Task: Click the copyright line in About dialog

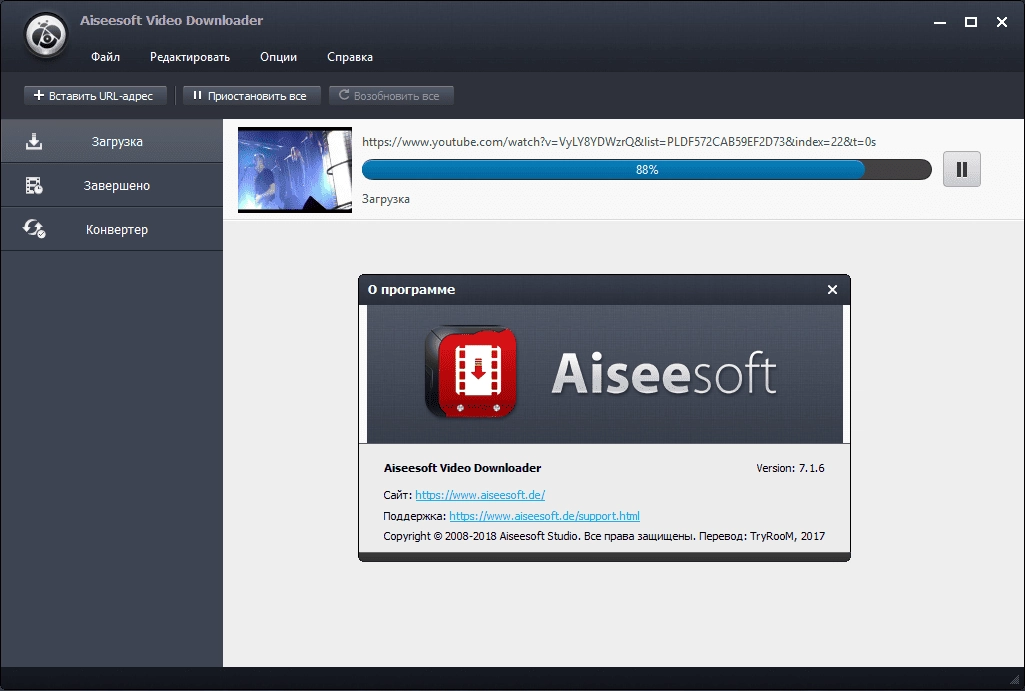Action: 604,536
